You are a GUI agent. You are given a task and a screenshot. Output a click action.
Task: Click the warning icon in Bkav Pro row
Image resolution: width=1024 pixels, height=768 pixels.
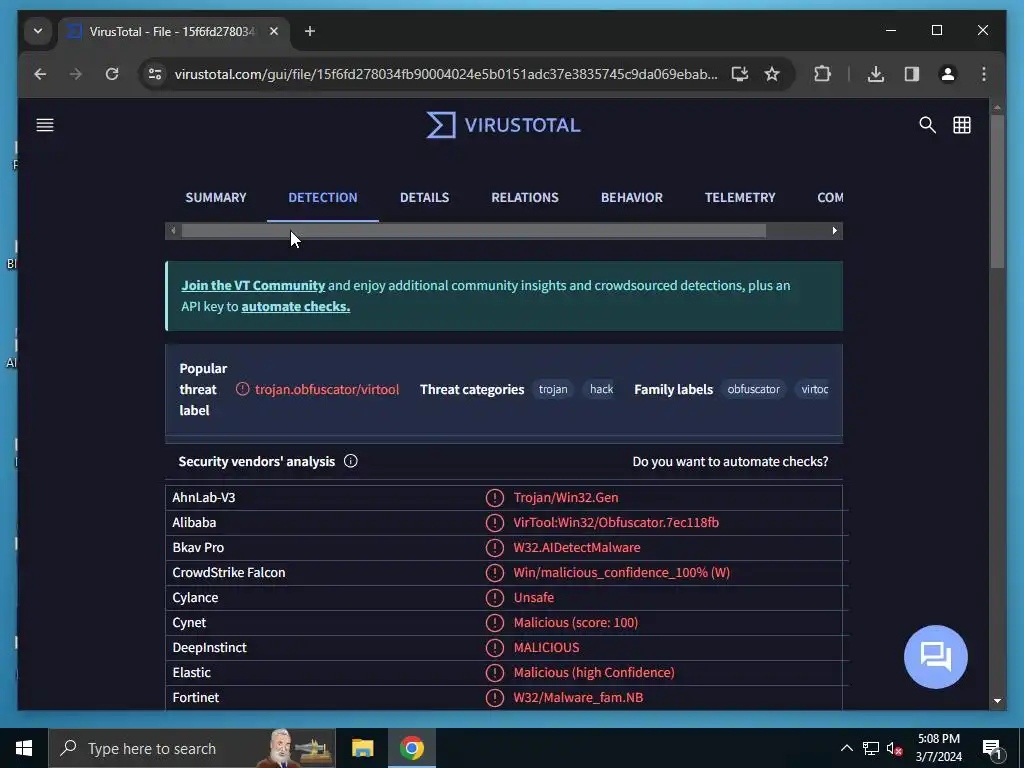click(494, 547)
